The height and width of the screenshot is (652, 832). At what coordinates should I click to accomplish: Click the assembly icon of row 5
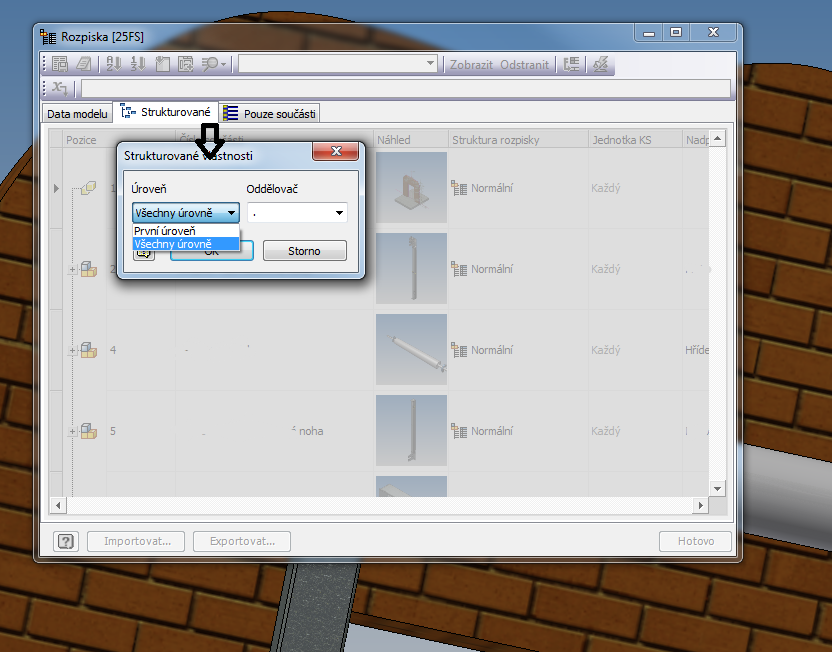tap(89, 431)
